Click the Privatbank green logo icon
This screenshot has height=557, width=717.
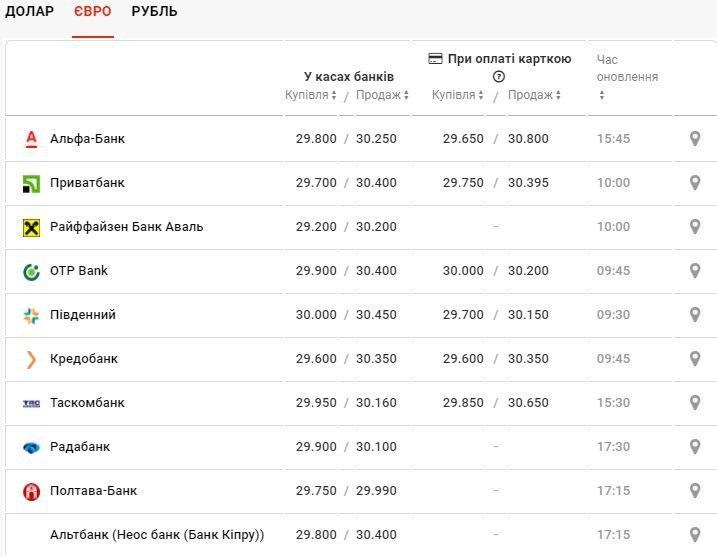tap(31, 183)
